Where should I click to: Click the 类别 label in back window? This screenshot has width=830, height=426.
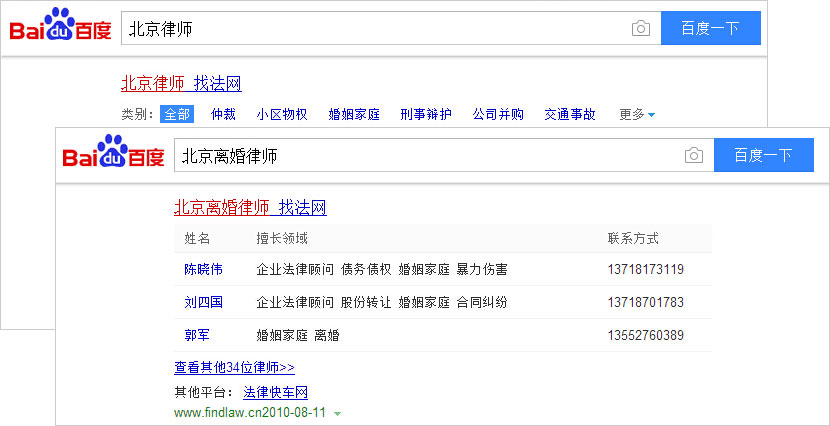pyautogui.click(x=137, y=114)
